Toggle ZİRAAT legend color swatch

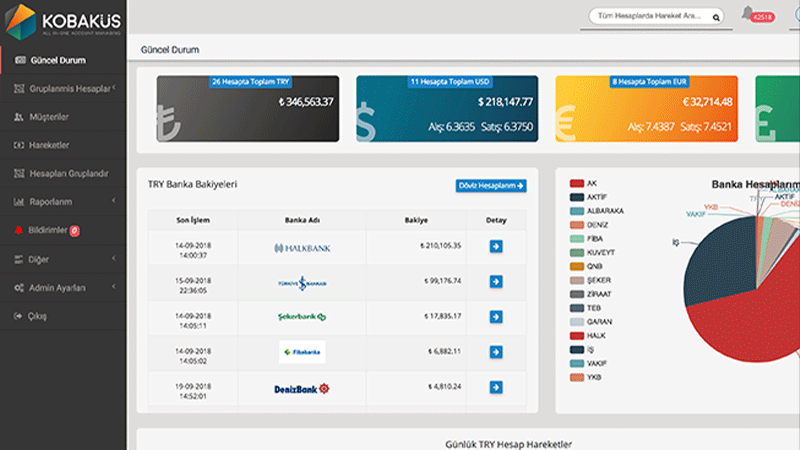click(577, 294)
